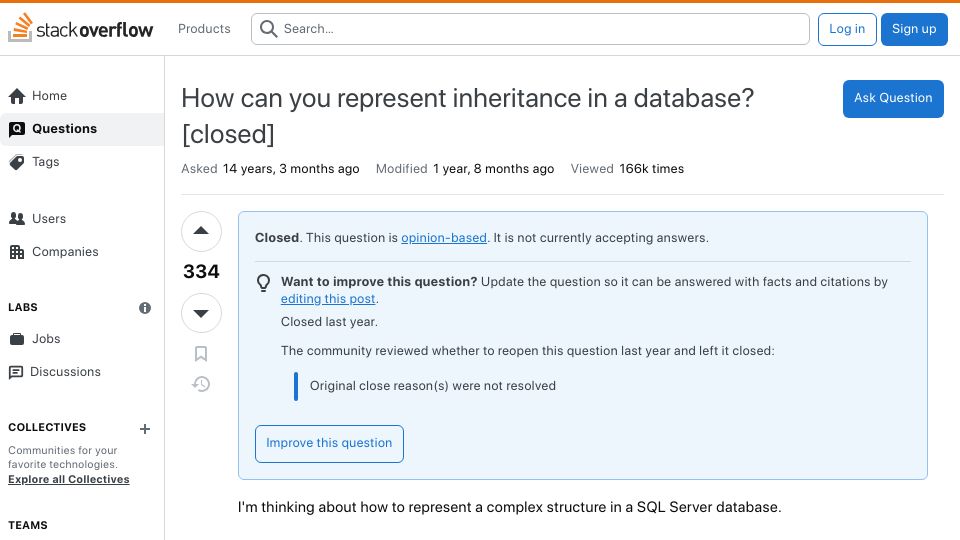
Task: Click the Log in button
Action: pos(847,29)
